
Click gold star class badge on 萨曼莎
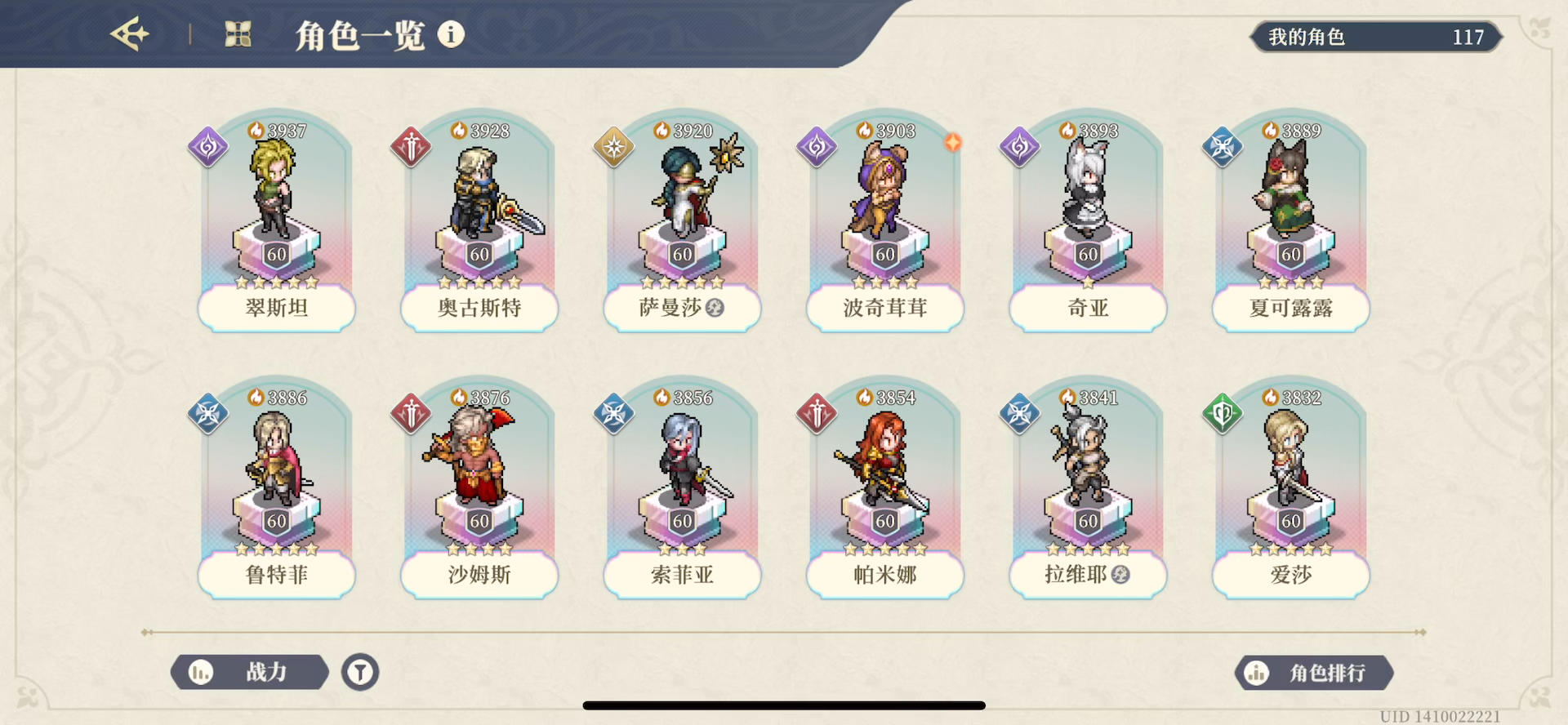point(614,147)
